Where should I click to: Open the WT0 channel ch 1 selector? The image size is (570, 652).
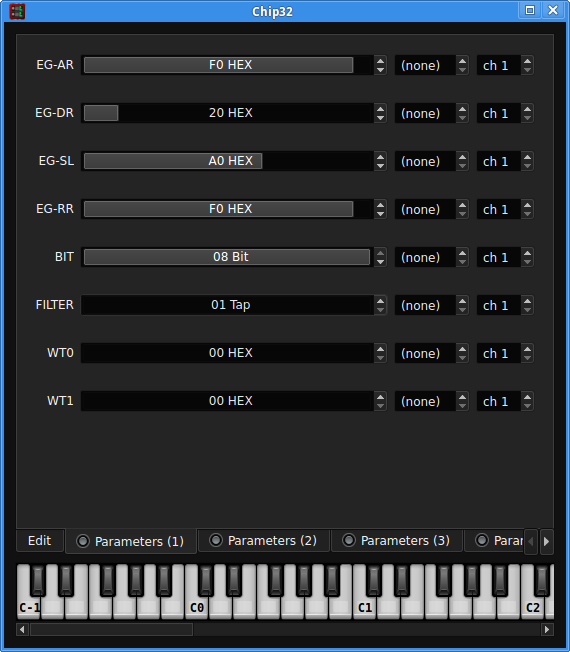point(505,353)
